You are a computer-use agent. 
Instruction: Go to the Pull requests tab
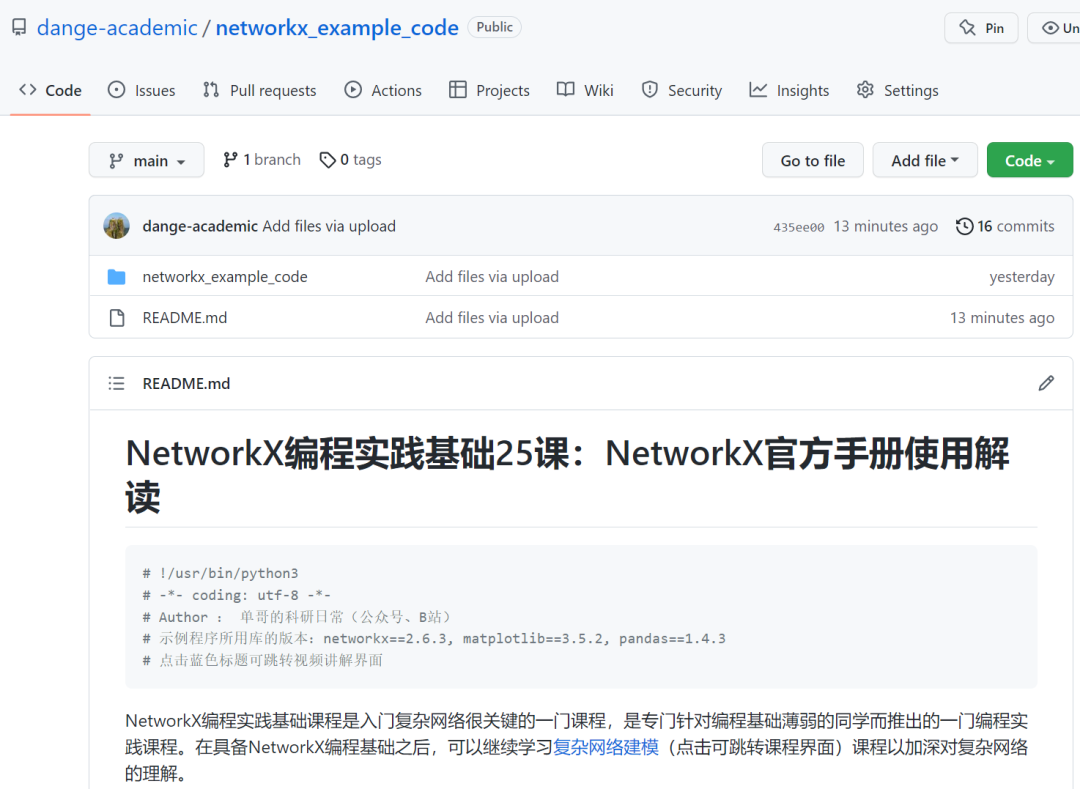[260, 90]
